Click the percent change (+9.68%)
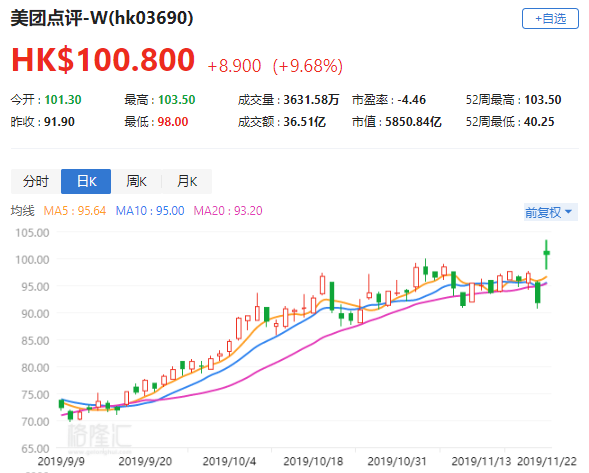Image resolution: width=589 pixels, height=473 pixels. pos(308,66)
